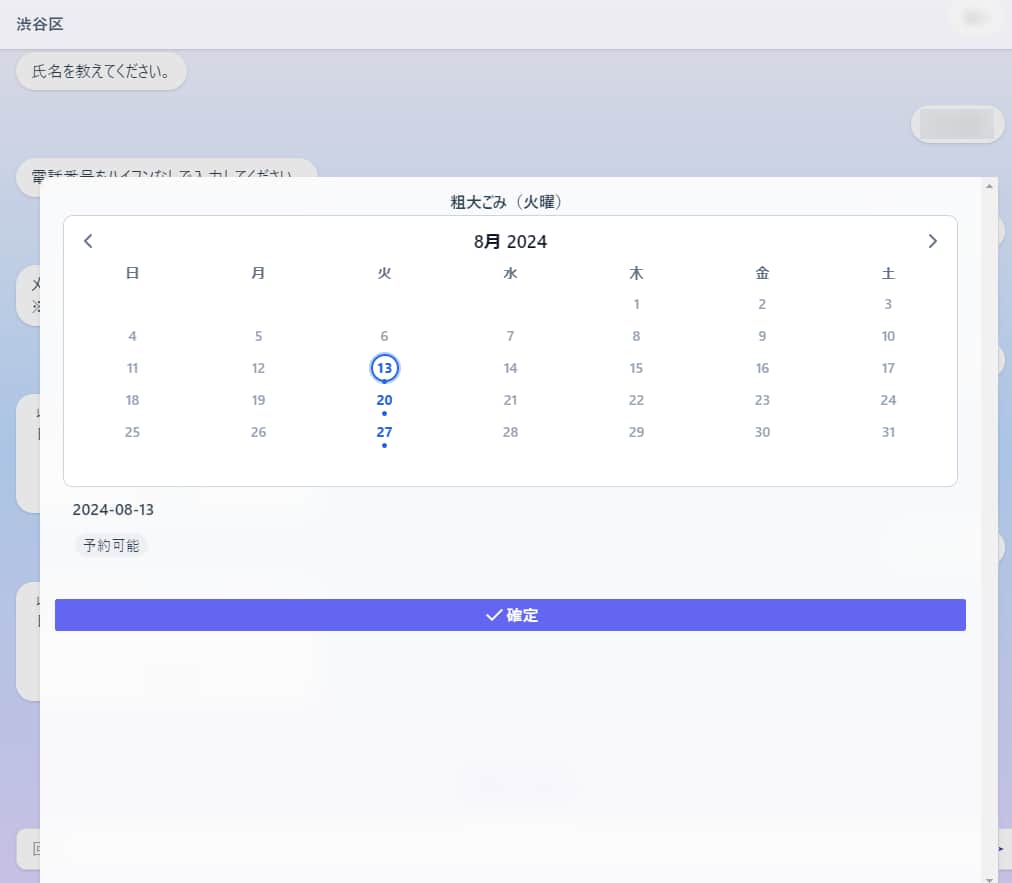Select August 20 in calendar

(385, 400)
